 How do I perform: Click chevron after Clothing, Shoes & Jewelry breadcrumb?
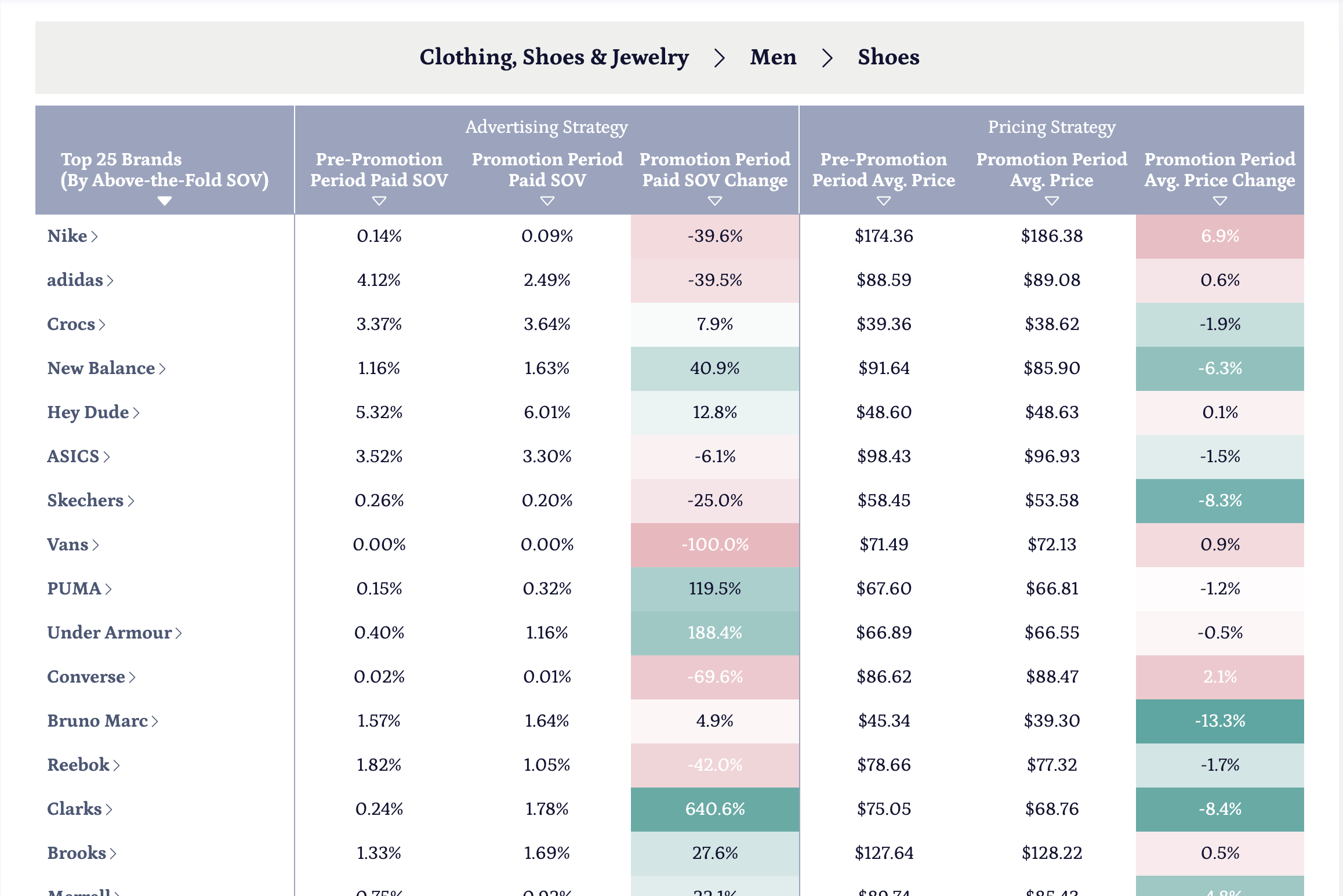[719, 57]
